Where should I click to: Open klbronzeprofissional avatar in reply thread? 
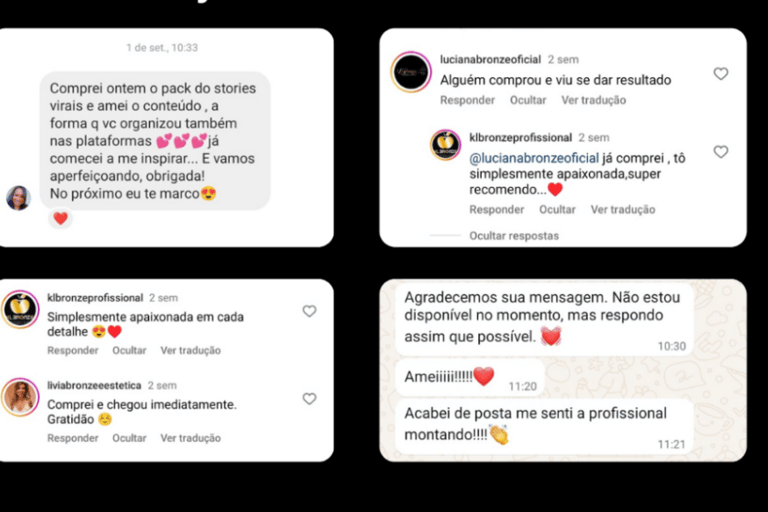pyautogui.click(x=445, y=145)
